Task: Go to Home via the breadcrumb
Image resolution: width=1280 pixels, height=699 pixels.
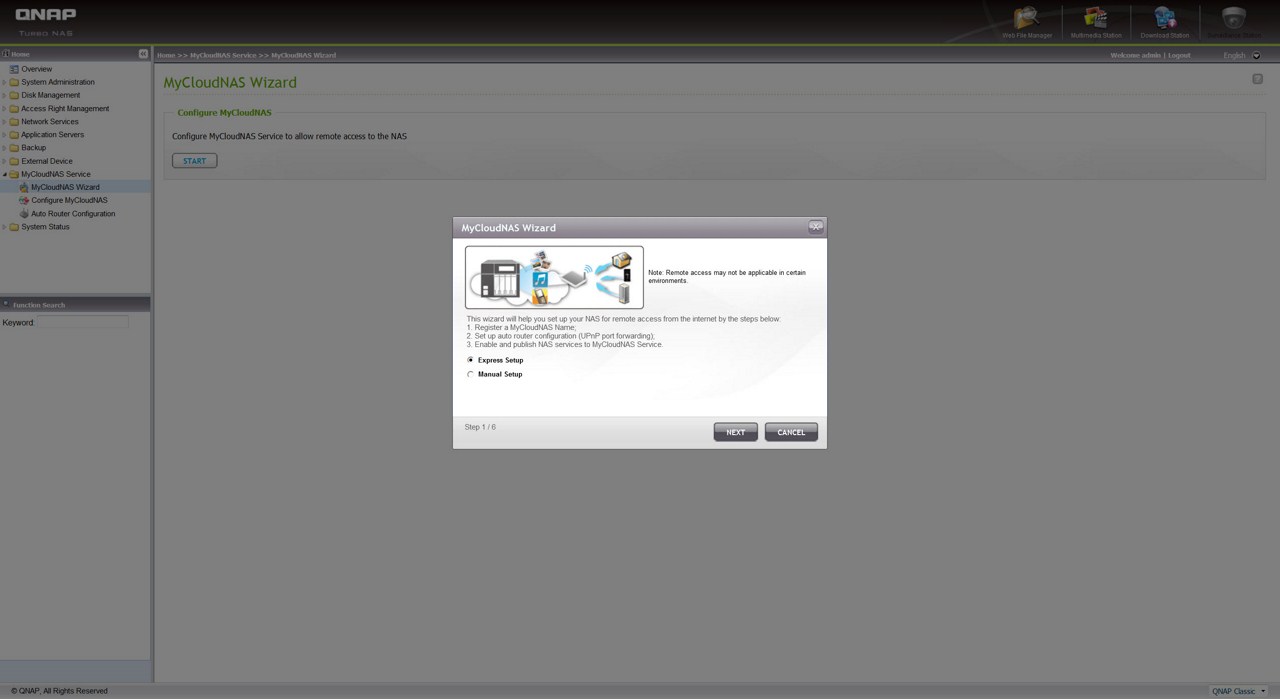Action: pos(166,55)
